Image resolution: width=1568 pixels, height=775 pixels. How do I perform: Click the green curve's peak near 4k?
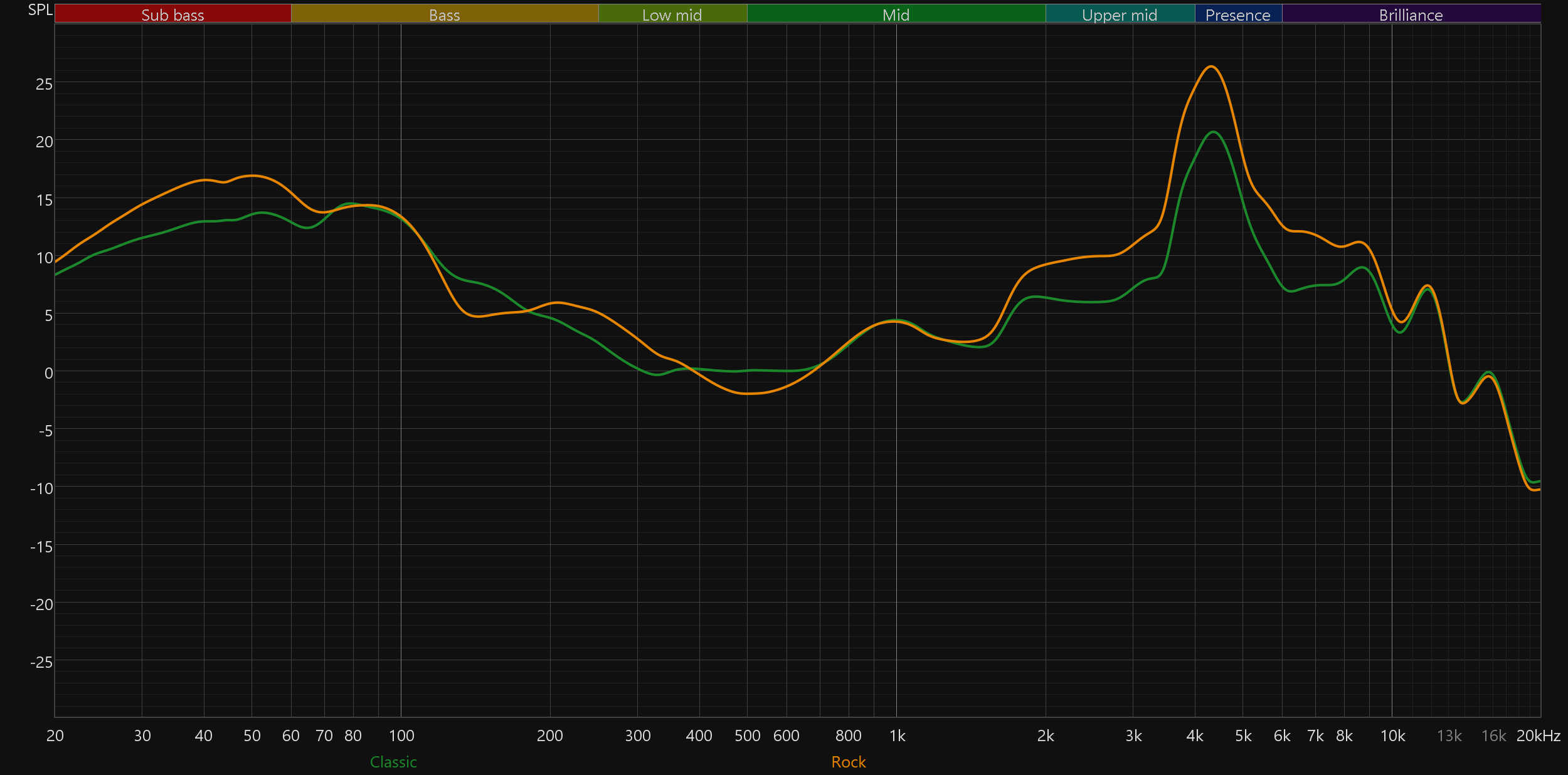pos(1214,132)
